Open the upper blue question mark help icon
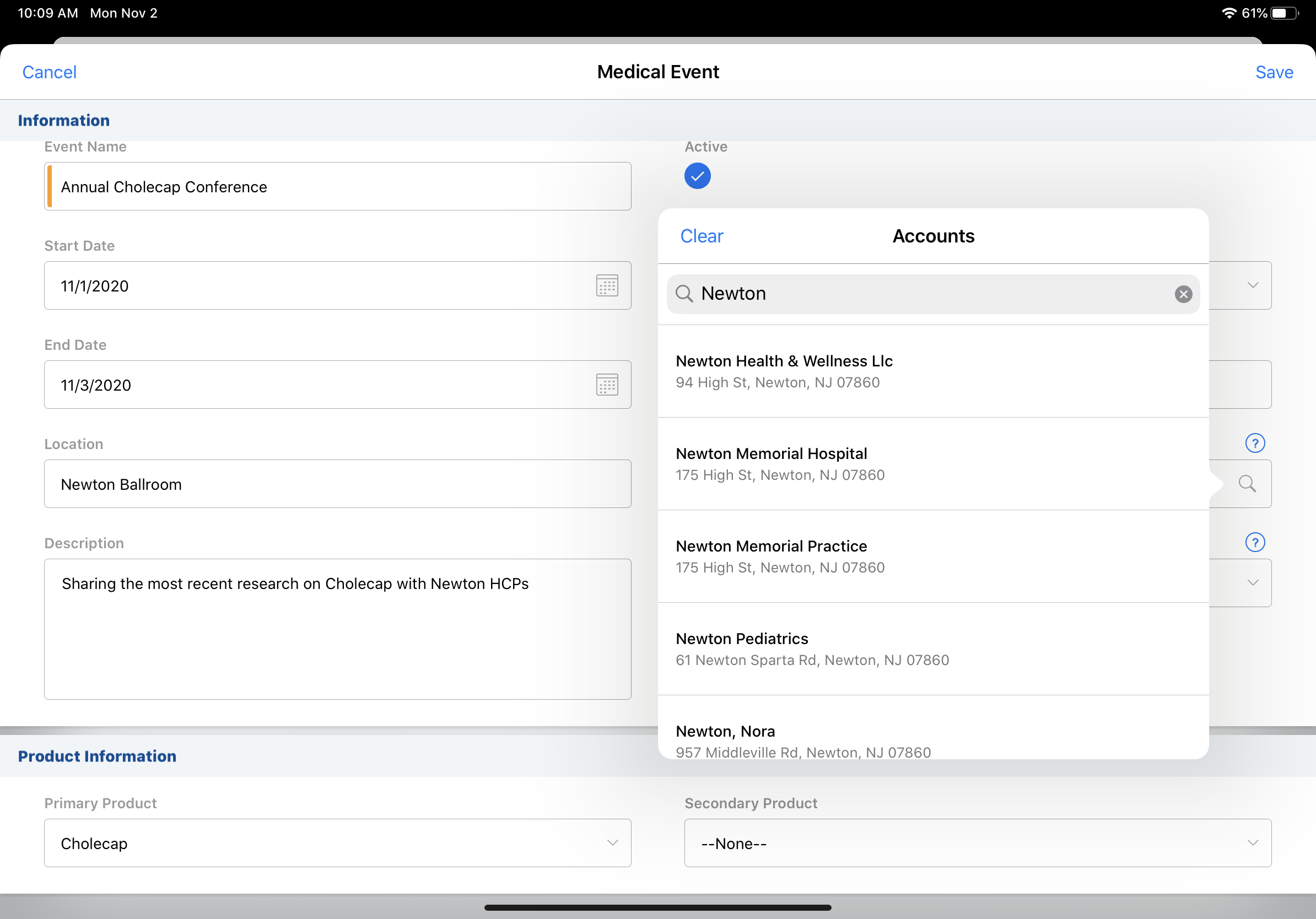Screen dimensions: 1316x919 click(1254, 443)
